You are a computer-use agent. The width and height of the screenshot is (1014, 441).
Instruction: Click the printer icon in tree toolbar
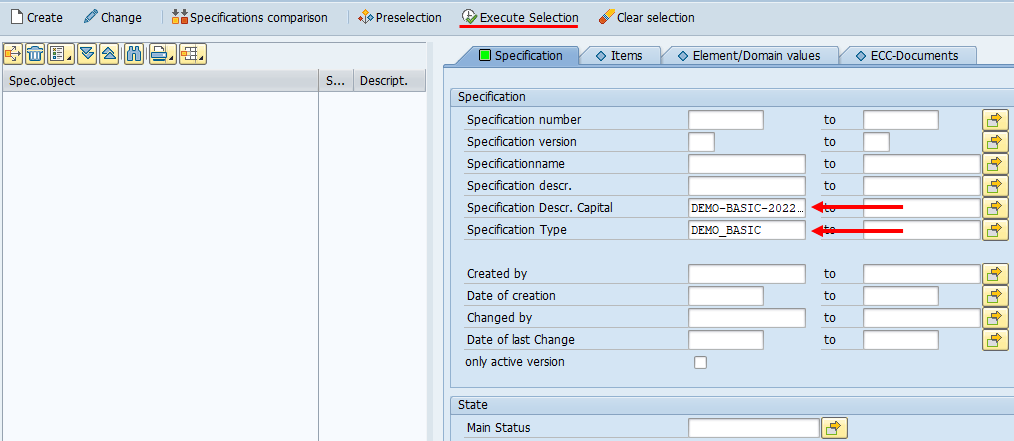(x=162, y=54)
